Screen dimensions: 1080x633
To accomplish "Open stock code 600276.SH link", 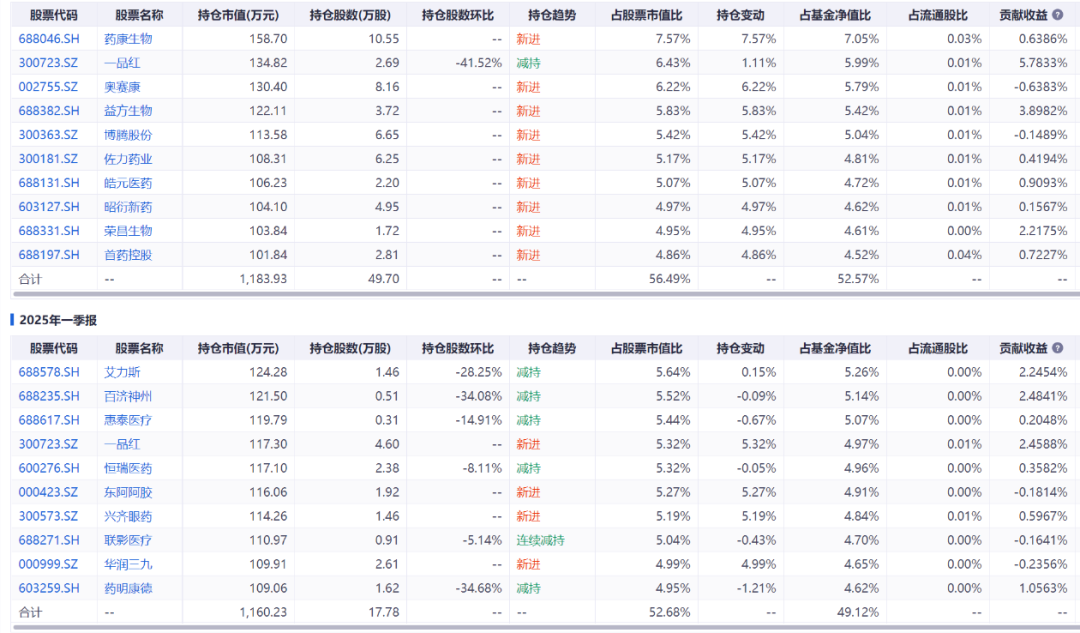I will pyautogui.click(x=49, y=468).
